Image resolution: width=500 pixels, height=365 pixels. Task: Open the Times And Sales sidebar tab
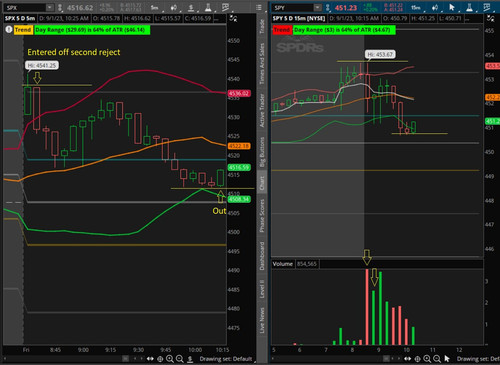[x=262, y=63]
